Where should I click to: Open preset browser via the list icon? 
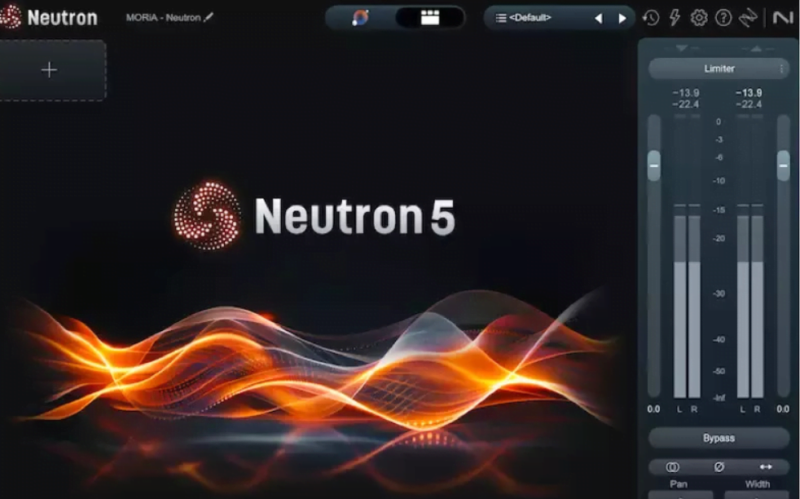501,18
